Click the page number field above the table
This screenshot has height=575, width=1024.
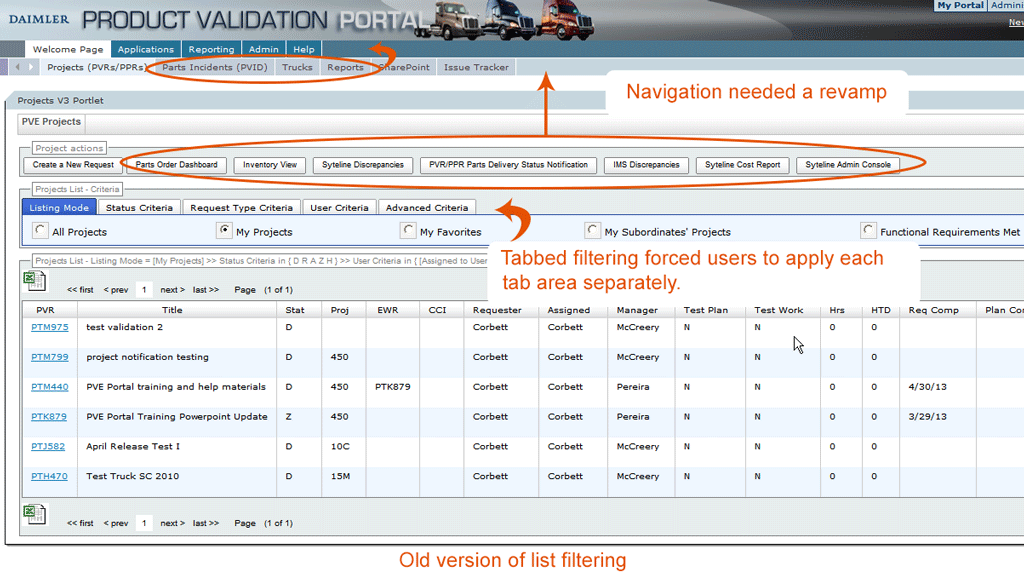click(x=145, y=290)
